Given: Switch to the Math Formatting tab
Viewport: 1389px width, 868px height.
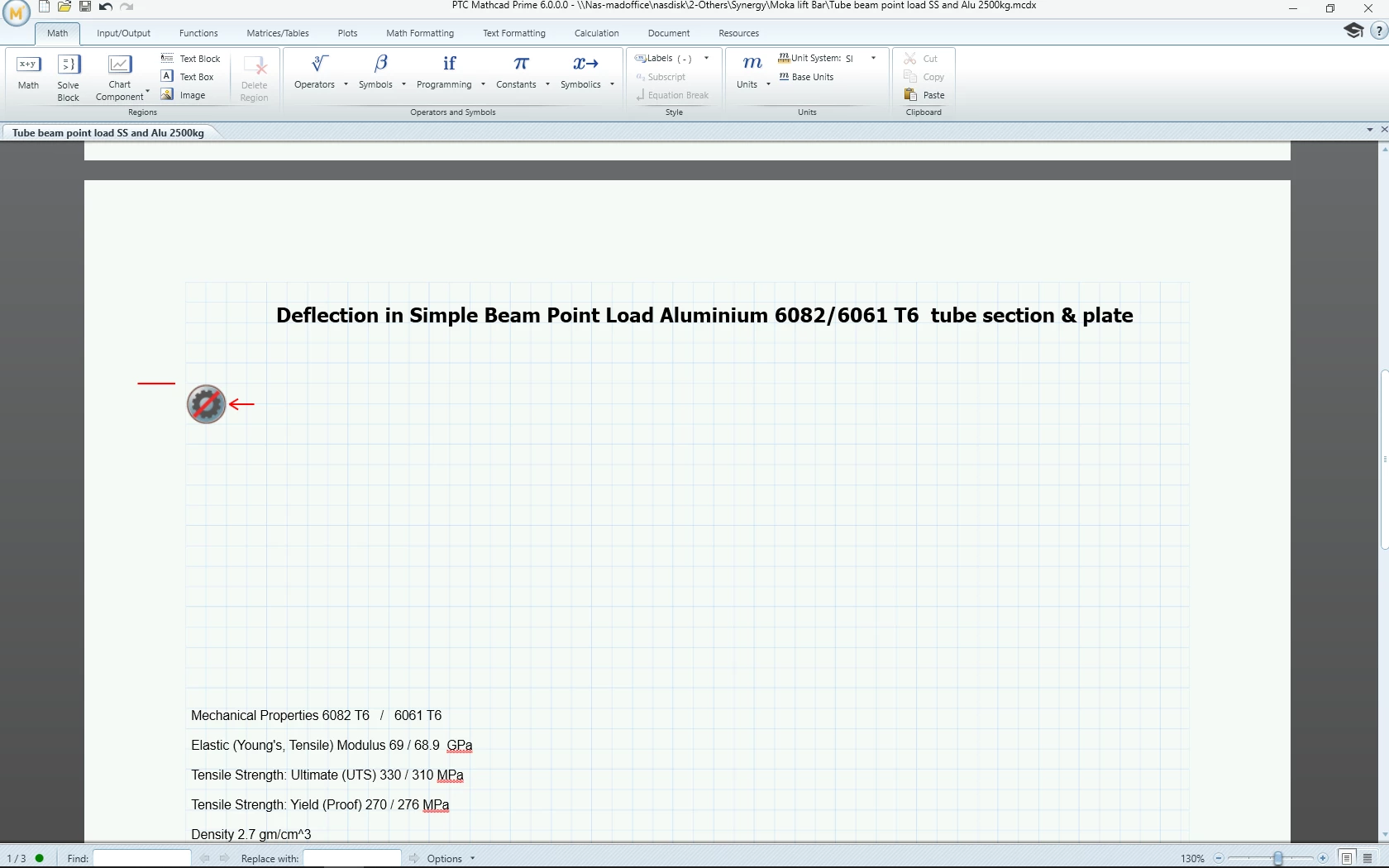Looking at the screenshot, I should 420,33.
